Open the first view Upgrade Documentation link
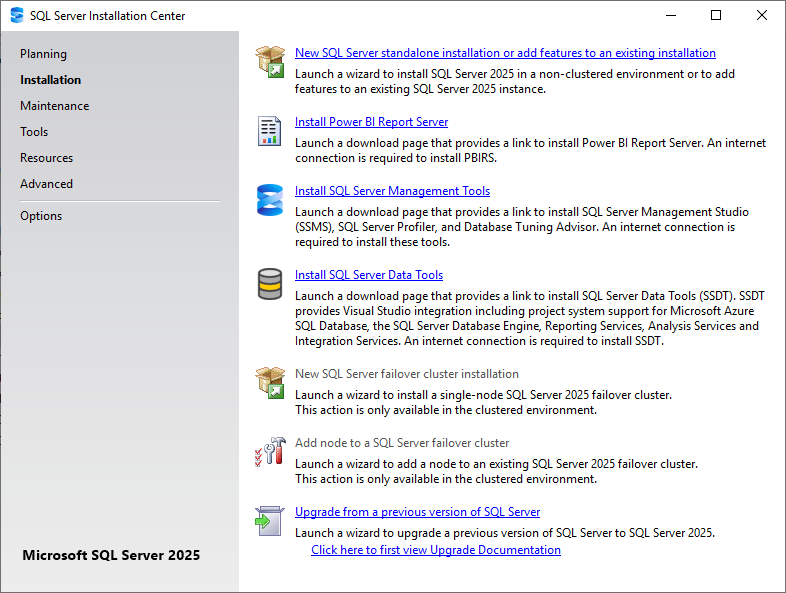 [x=435, y=550]
